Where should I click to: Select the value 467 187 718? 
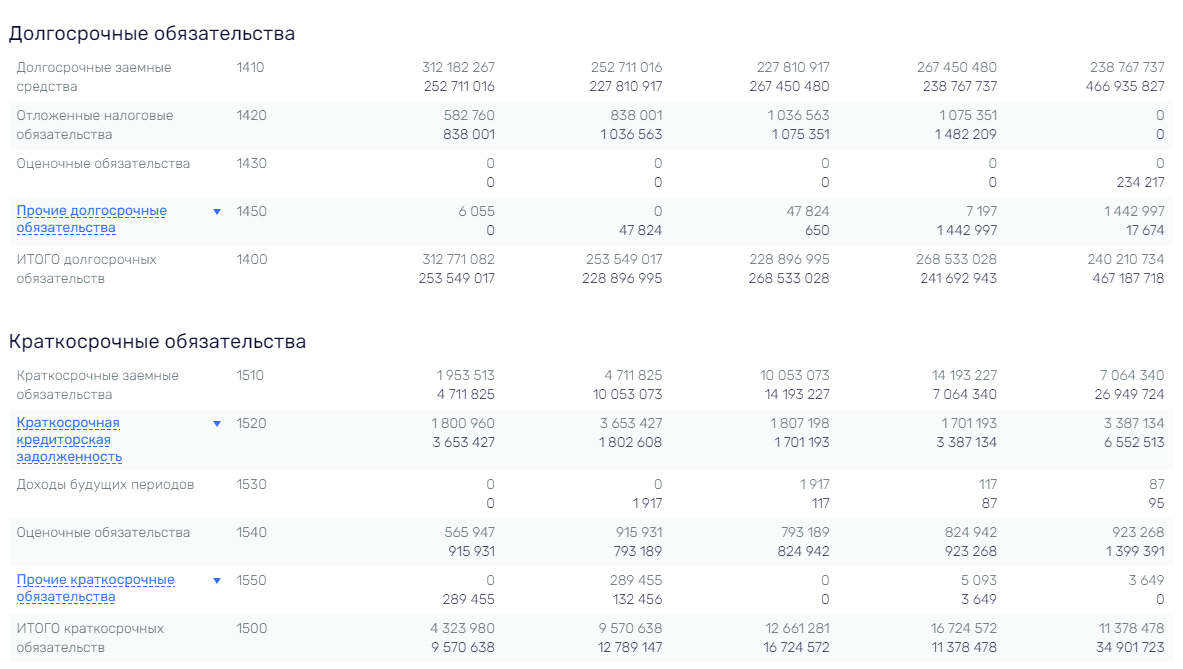(x=1128, y=278)
